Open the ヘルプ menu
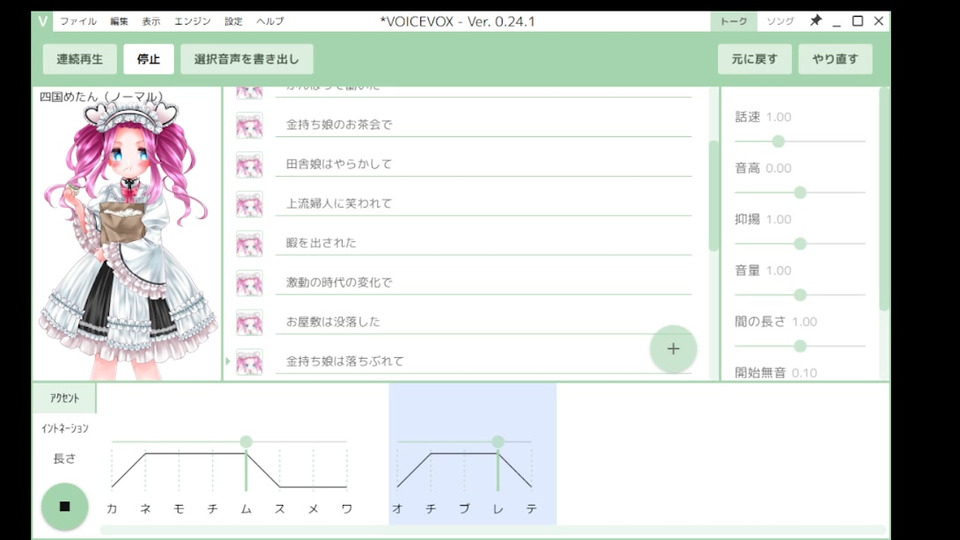 (x=270, y=21)
